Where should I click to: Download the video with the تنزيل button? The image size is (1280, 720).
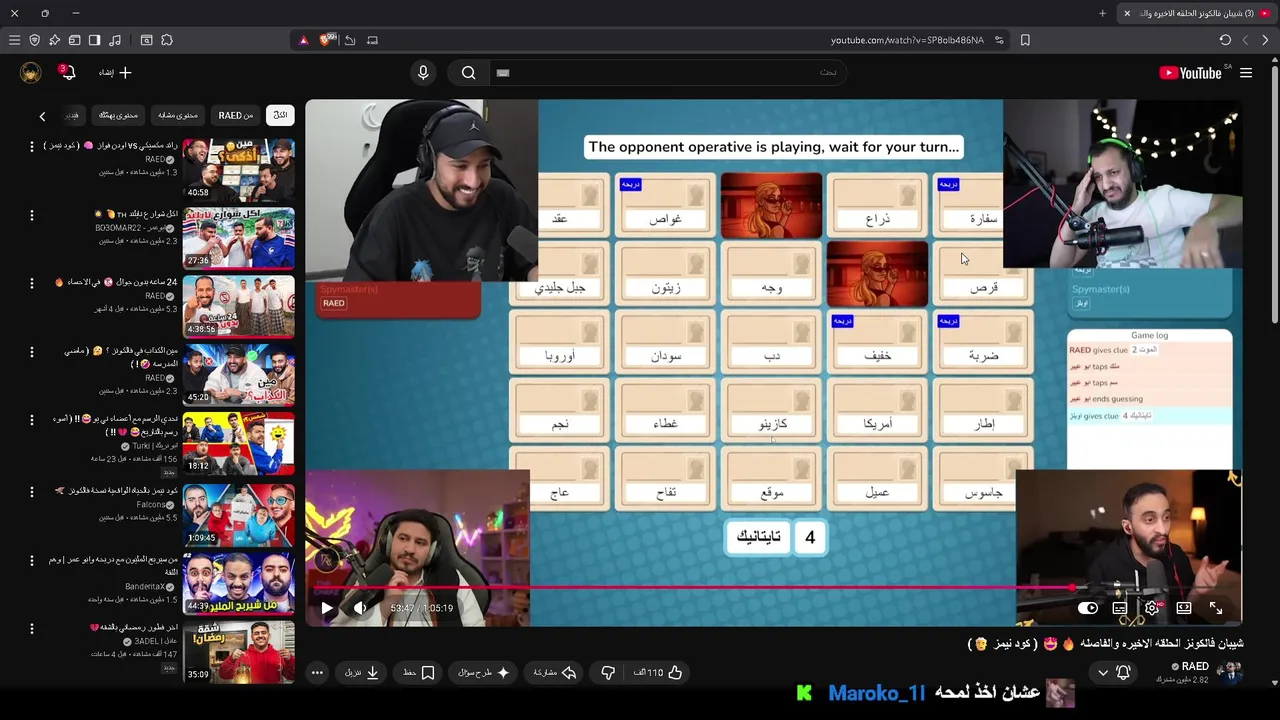pyautogui.click(x=362, y=673)
